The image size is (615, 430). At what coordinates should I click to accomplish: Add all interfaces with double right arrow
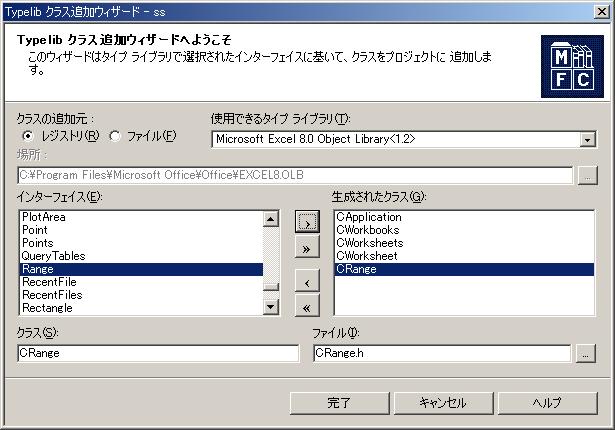coord(307,248)
